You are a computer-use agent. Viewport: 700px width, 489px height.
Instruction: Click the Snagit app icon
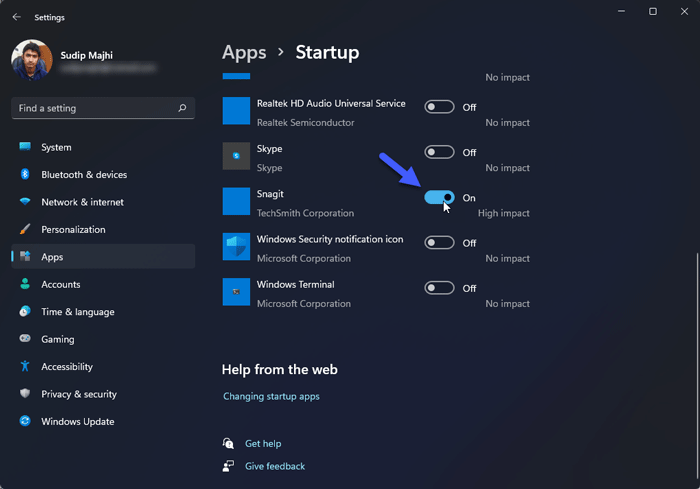[236, 201]
